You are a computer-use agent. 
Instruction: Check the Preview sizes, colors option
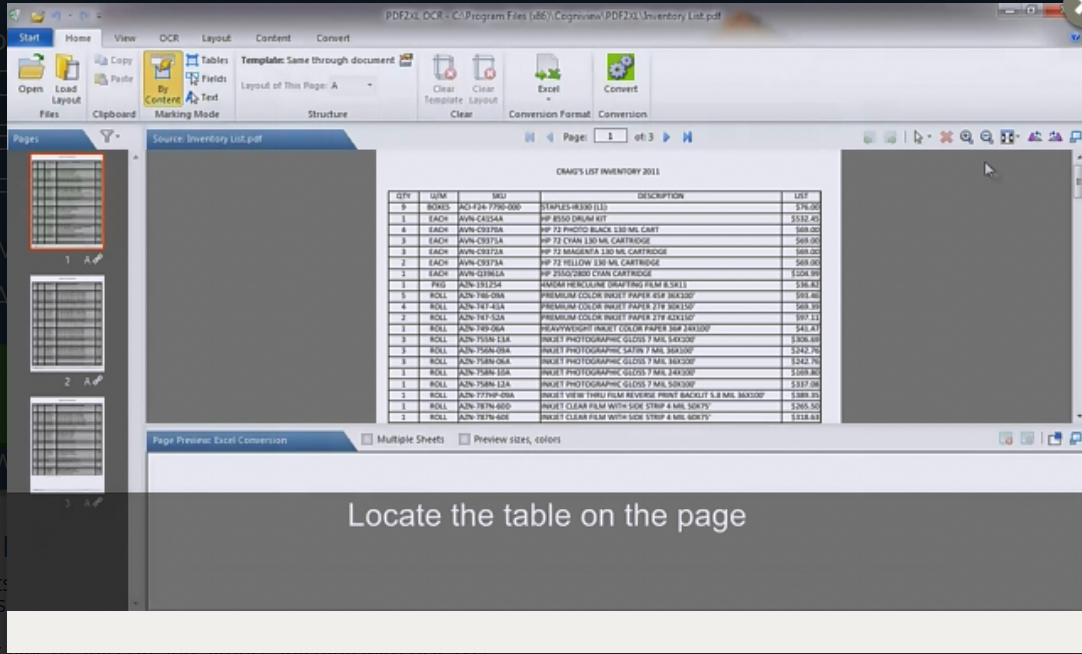tap(464, 439)
